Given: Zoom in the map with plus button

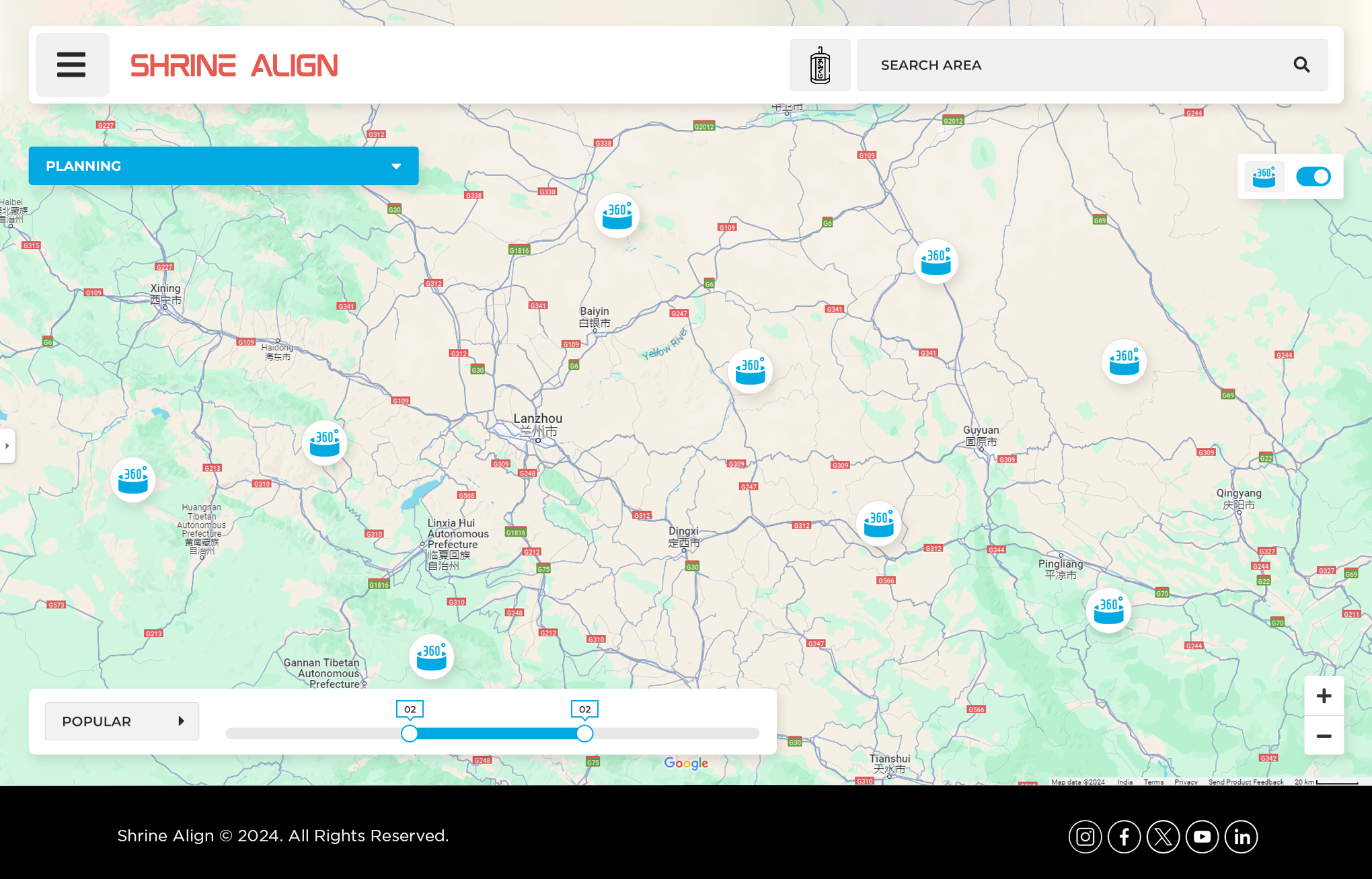Looking at the screenshot, I should (1324, 696).
